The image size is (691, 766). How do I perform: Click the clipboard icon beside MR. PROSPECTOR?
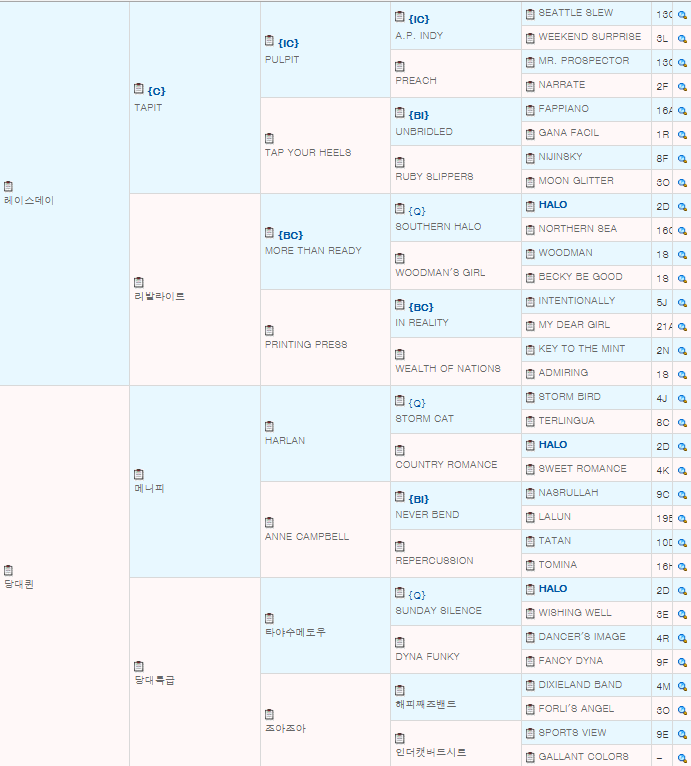tap(530, 62)
